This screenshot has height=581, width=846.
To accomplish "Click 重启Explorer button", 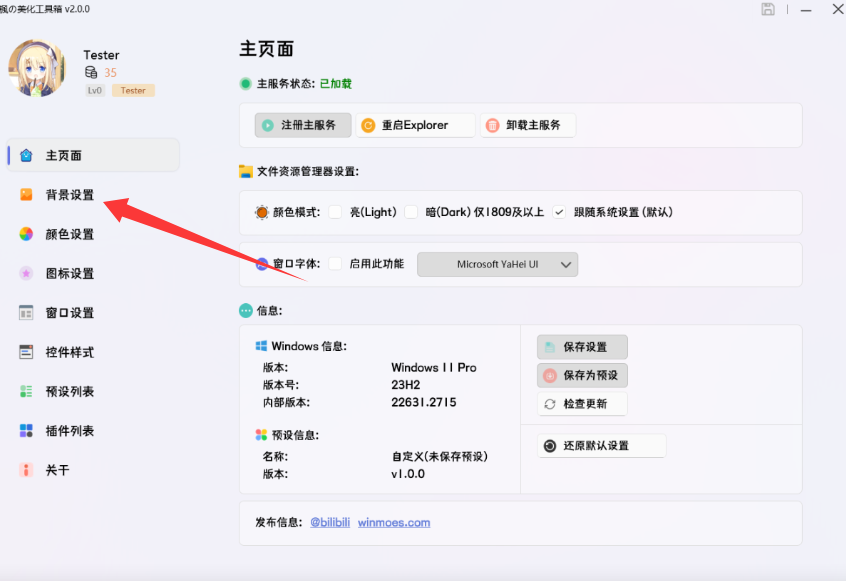I will [x=413, y=125].
